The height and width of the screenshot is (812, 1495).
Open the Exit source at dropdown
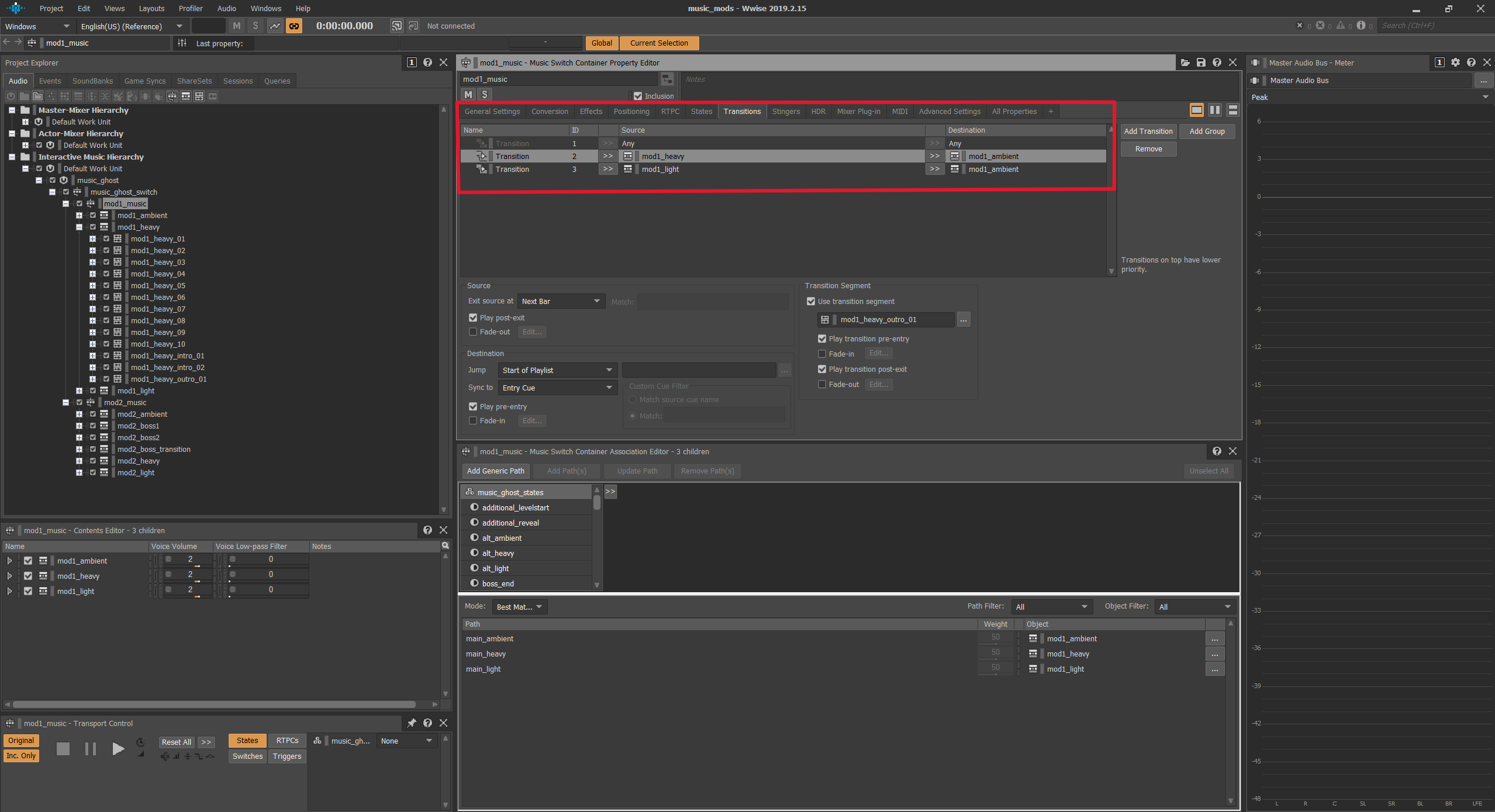[x=561, y=302]
